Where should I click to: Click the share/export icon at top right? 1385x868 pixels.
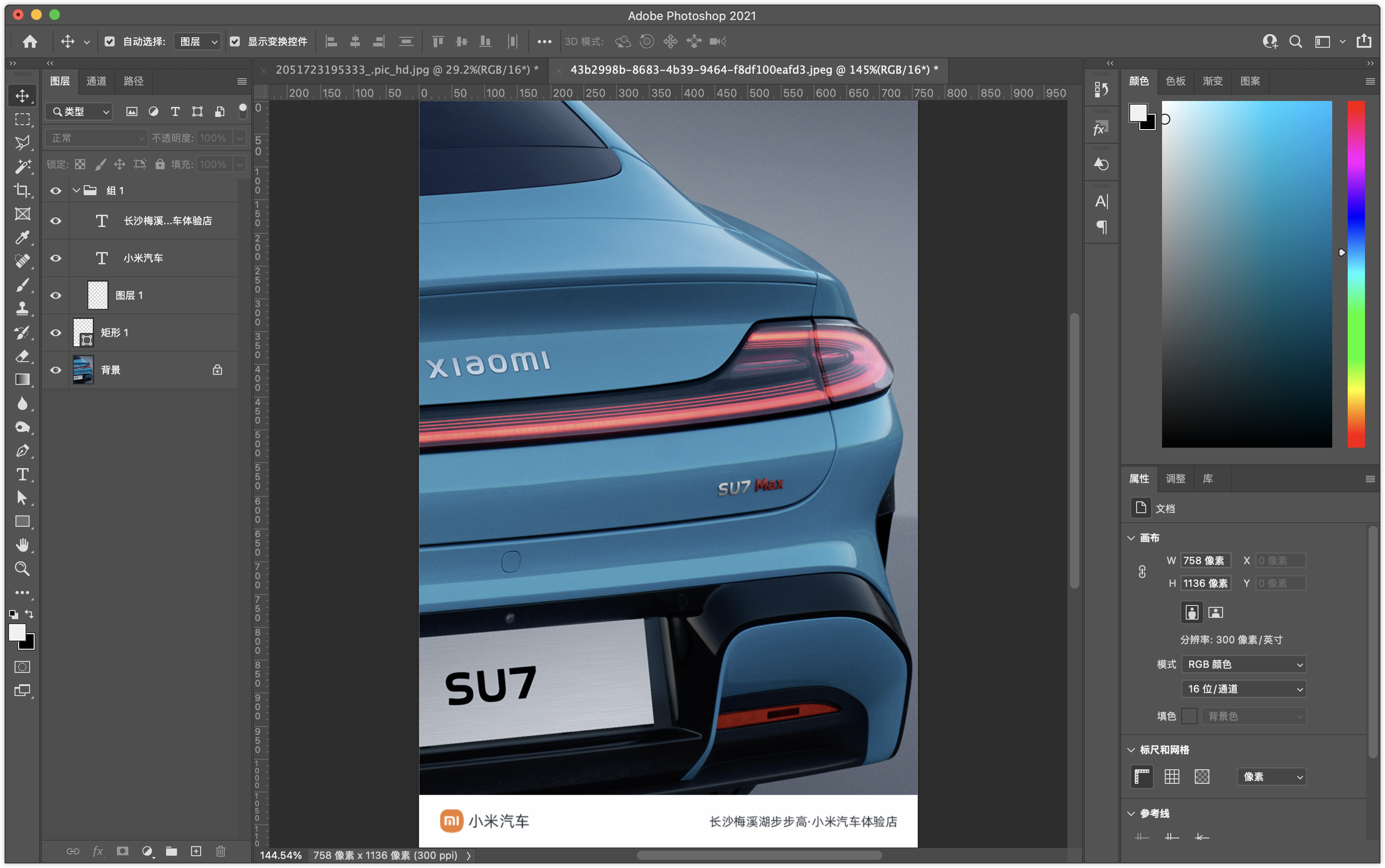[x=1364, y=41]
